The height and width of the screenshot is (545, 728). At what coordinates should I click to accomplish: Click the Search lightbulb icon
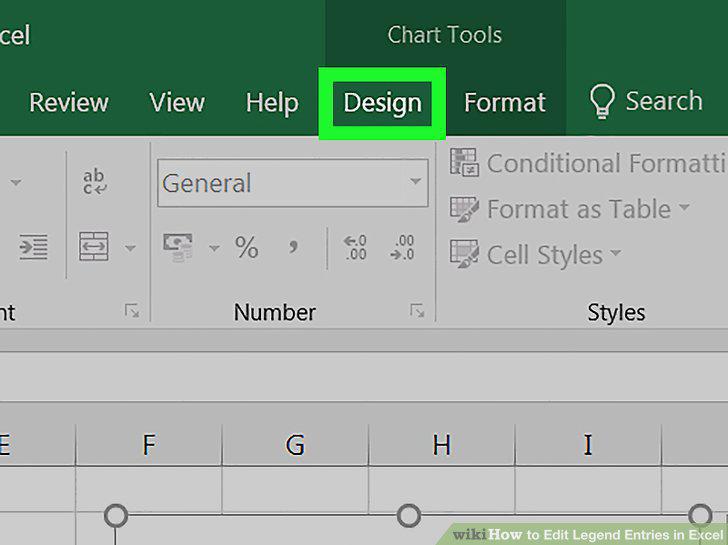602,101
